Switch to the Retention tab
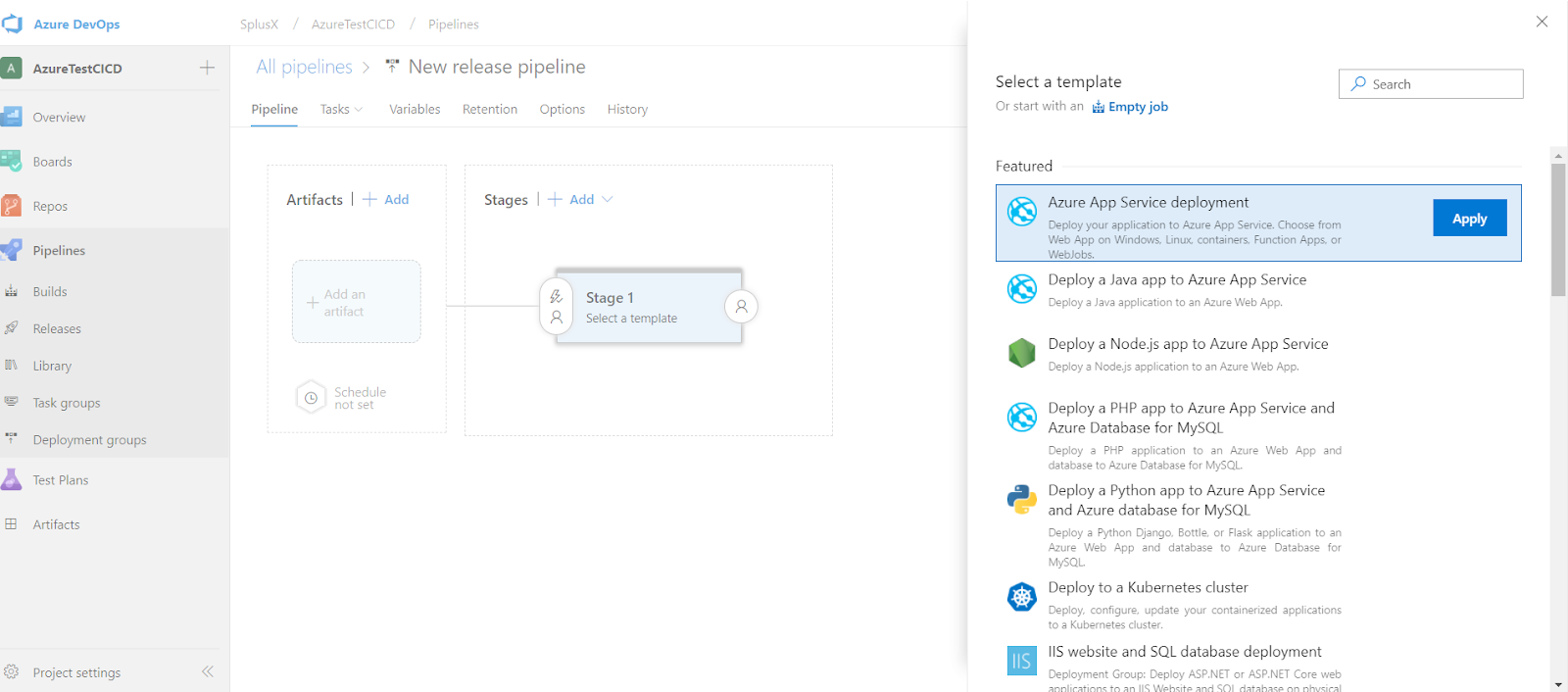This screenshot has height=692, width=1568. (490, 109)
